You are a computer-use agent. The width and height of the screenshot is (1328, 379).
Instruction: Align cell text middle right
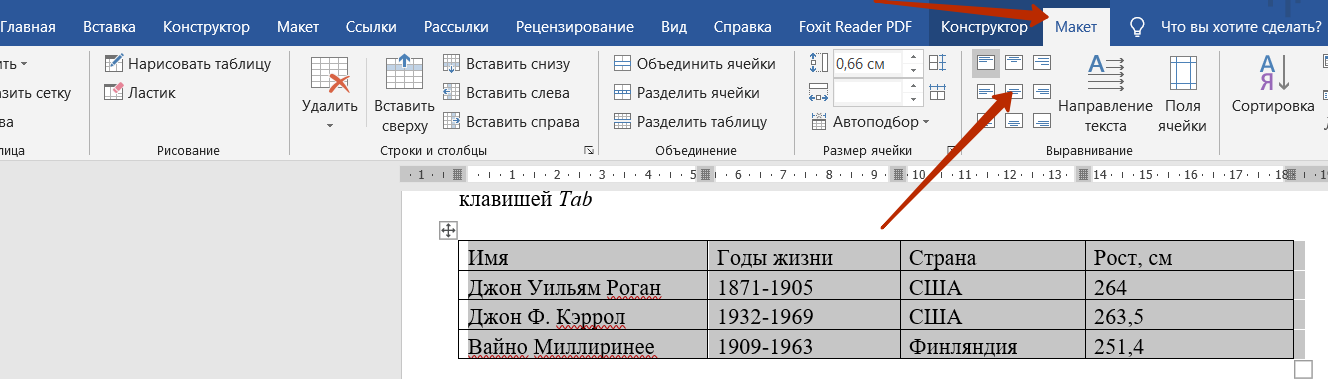point(1041,93)
